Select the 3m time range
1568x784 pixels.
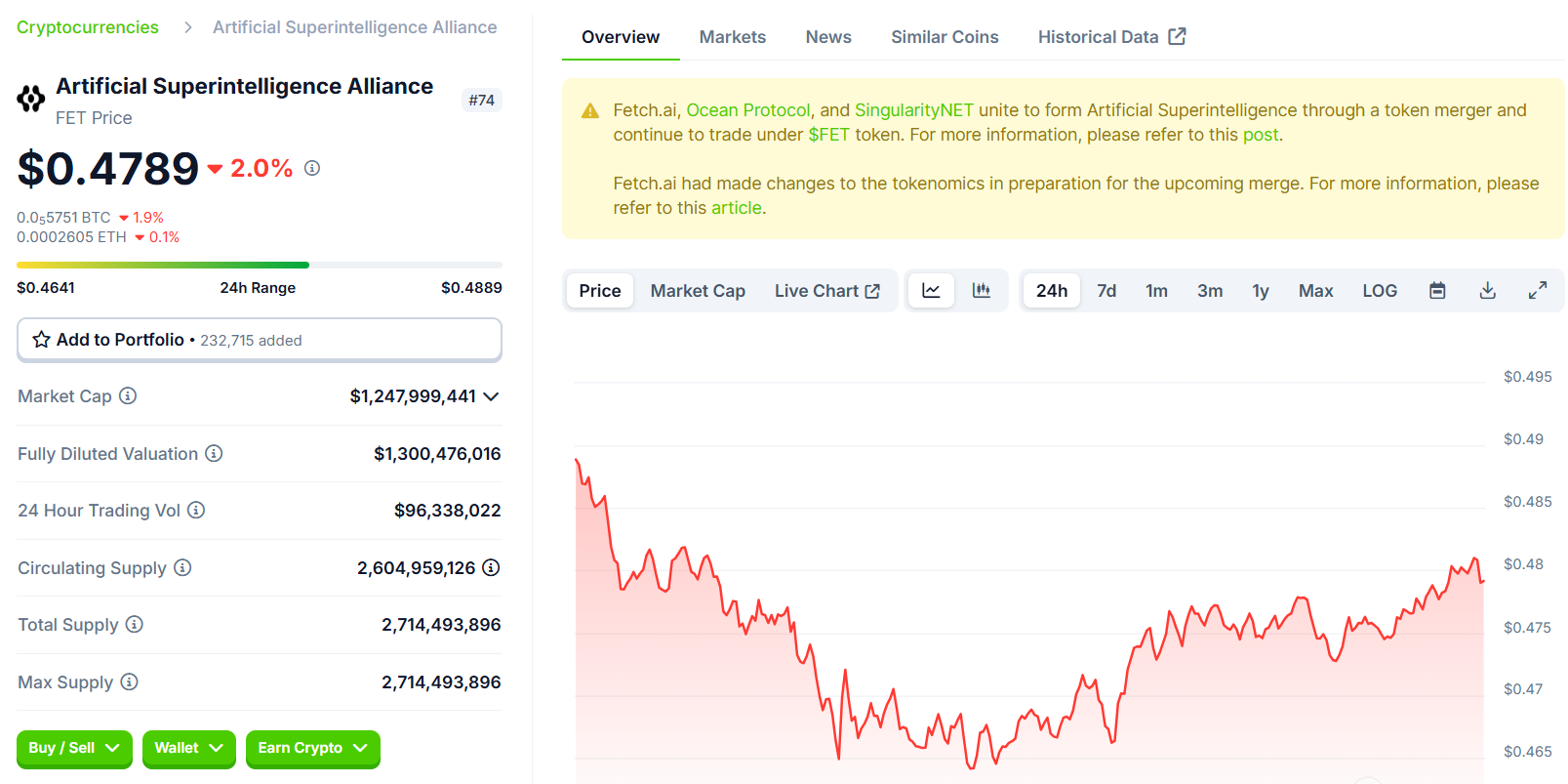coord(1210,291)
